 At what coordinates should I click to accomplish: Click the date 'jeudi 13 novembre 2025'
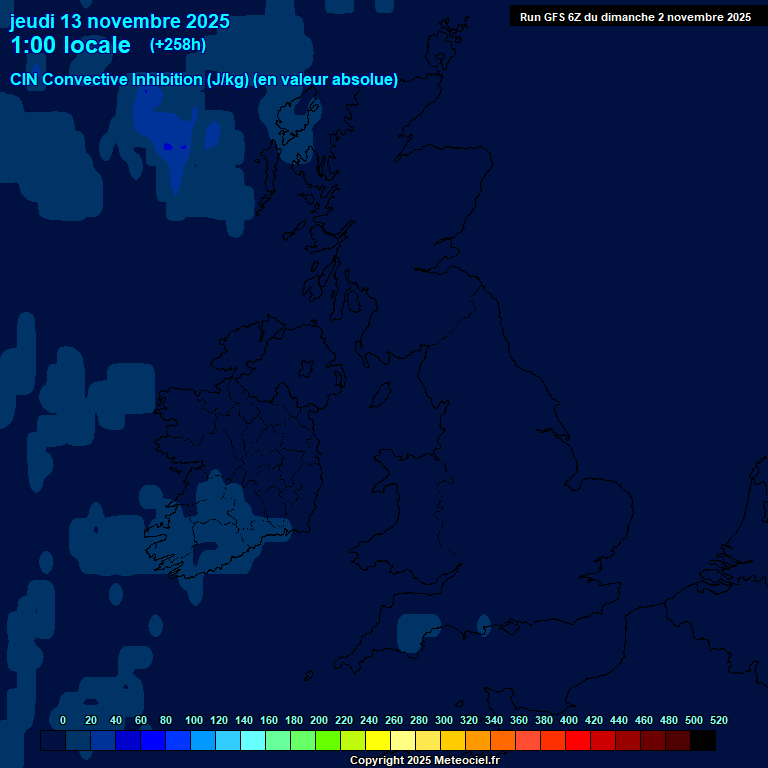pos(119,21)
